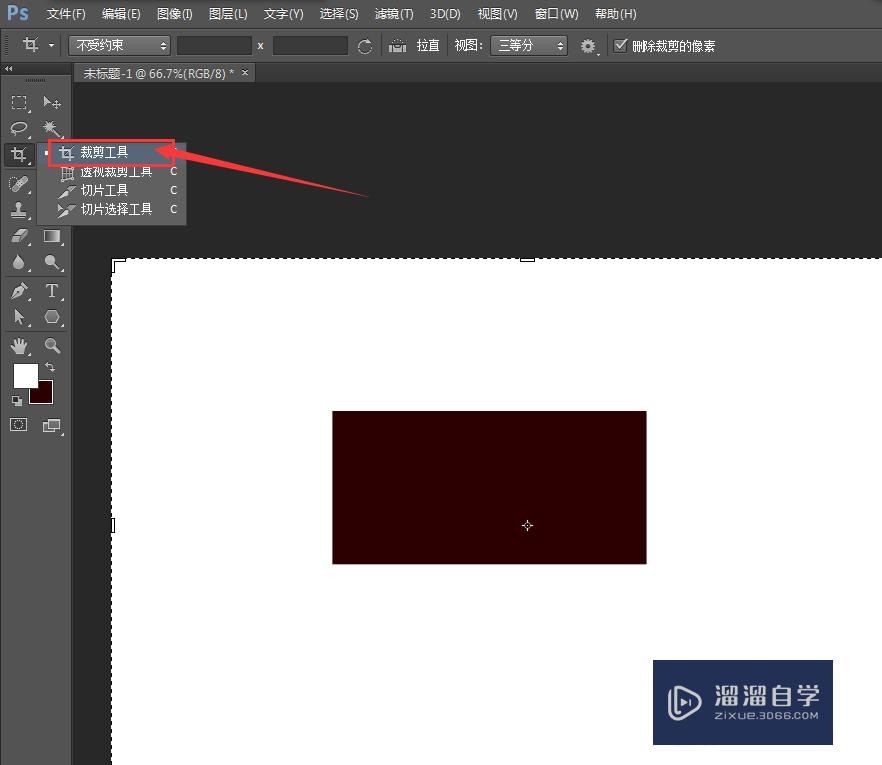This screenshot has width=882, height=765.
Task: Select the Gradient tool
Action: coord(52,236)
